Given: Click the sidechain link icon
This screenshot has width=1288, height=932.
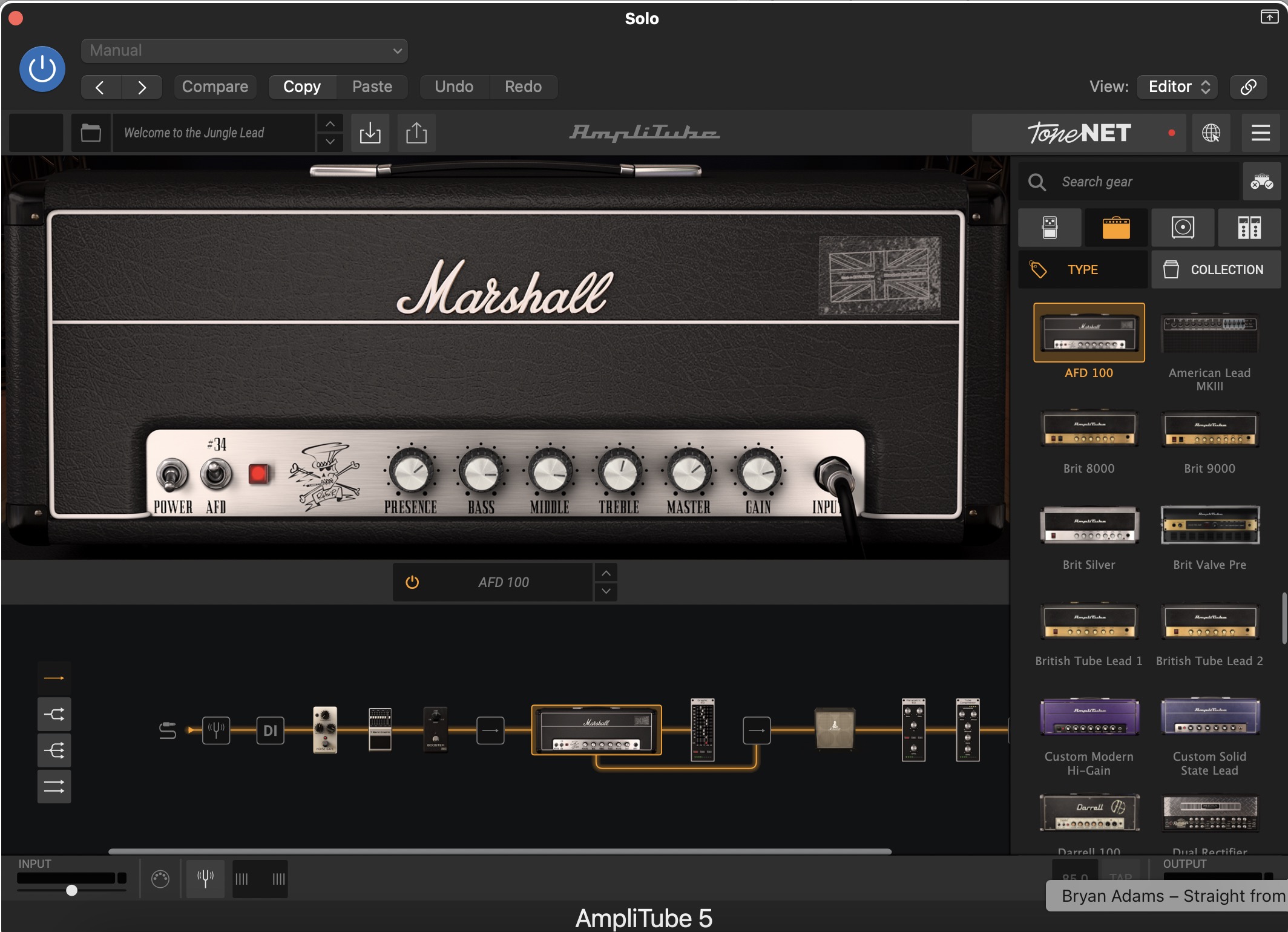Looking at the screenshot, I should 1249,87.
